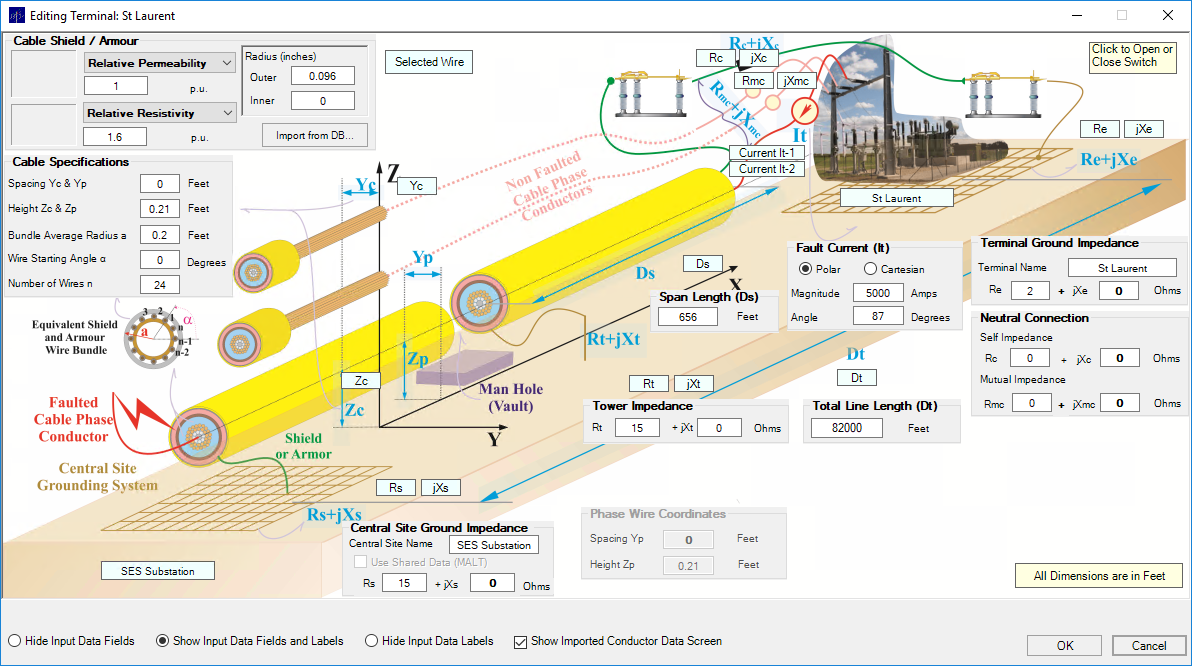Viewport: 1192px width, 666px height.
Task: Select the Cartesian fault current option
Action: (x=870, y=269)
